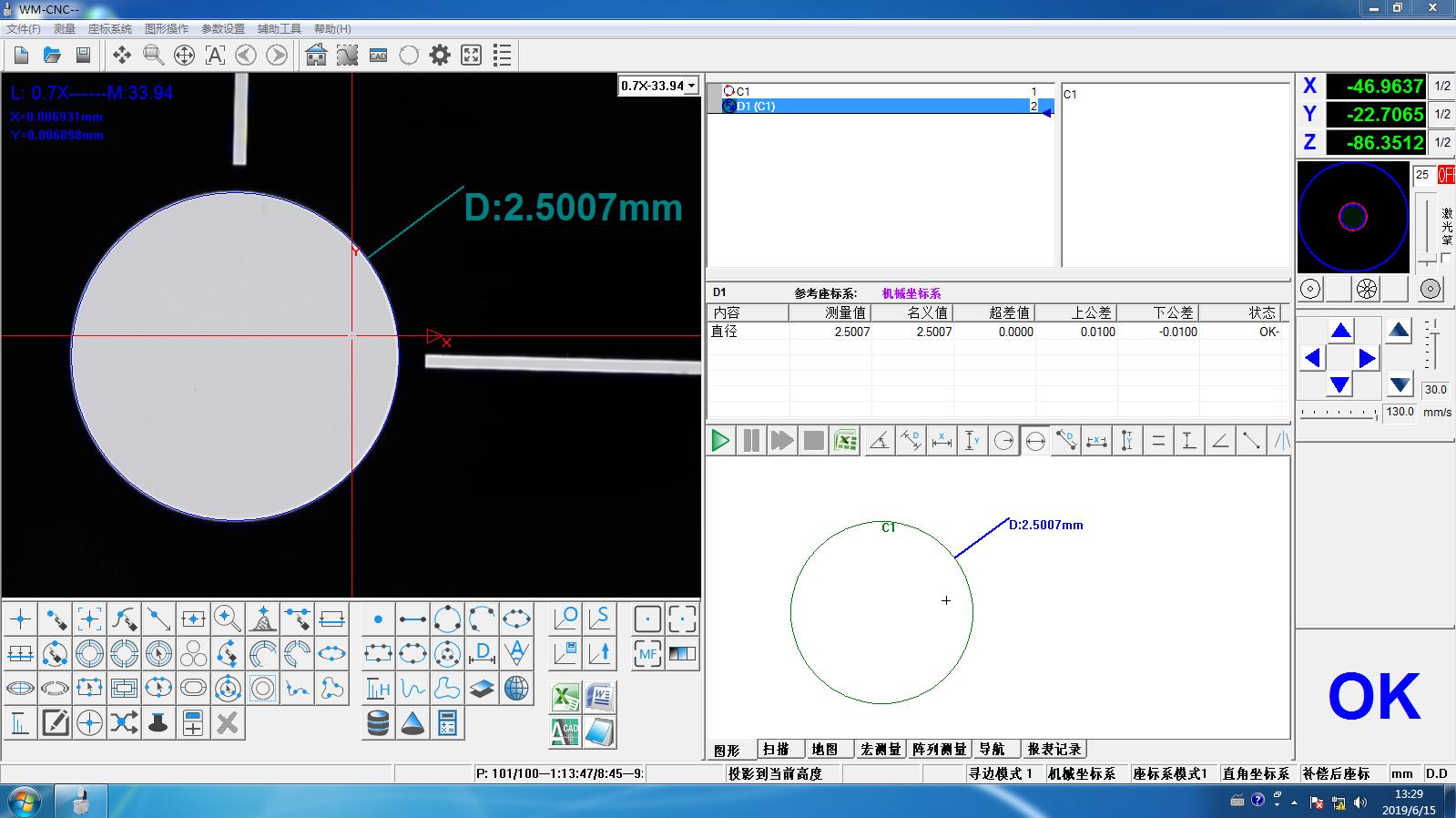The height and width of the screenshot is (818, 1456).
Task: Click the diameter dimension icon in results toolbar
Action: click(1035, 441)
